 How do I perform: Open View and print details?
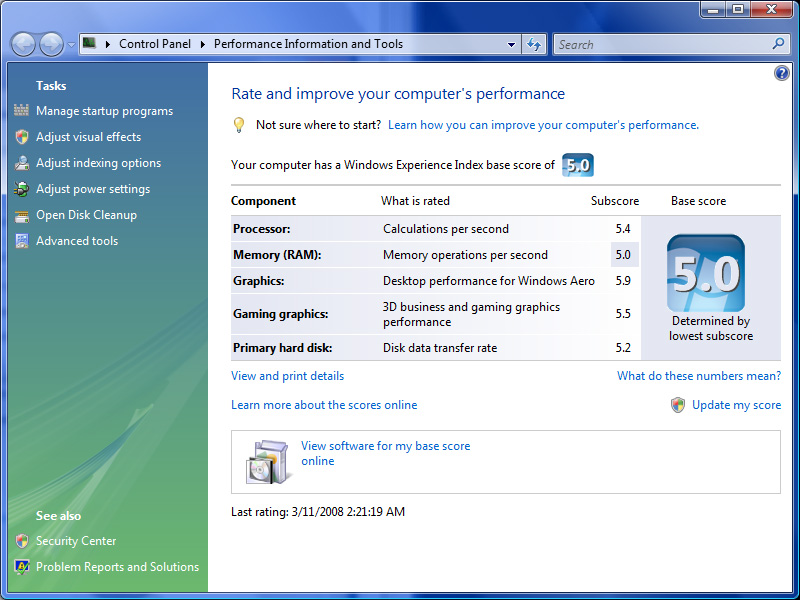click(x=288, y=376)
